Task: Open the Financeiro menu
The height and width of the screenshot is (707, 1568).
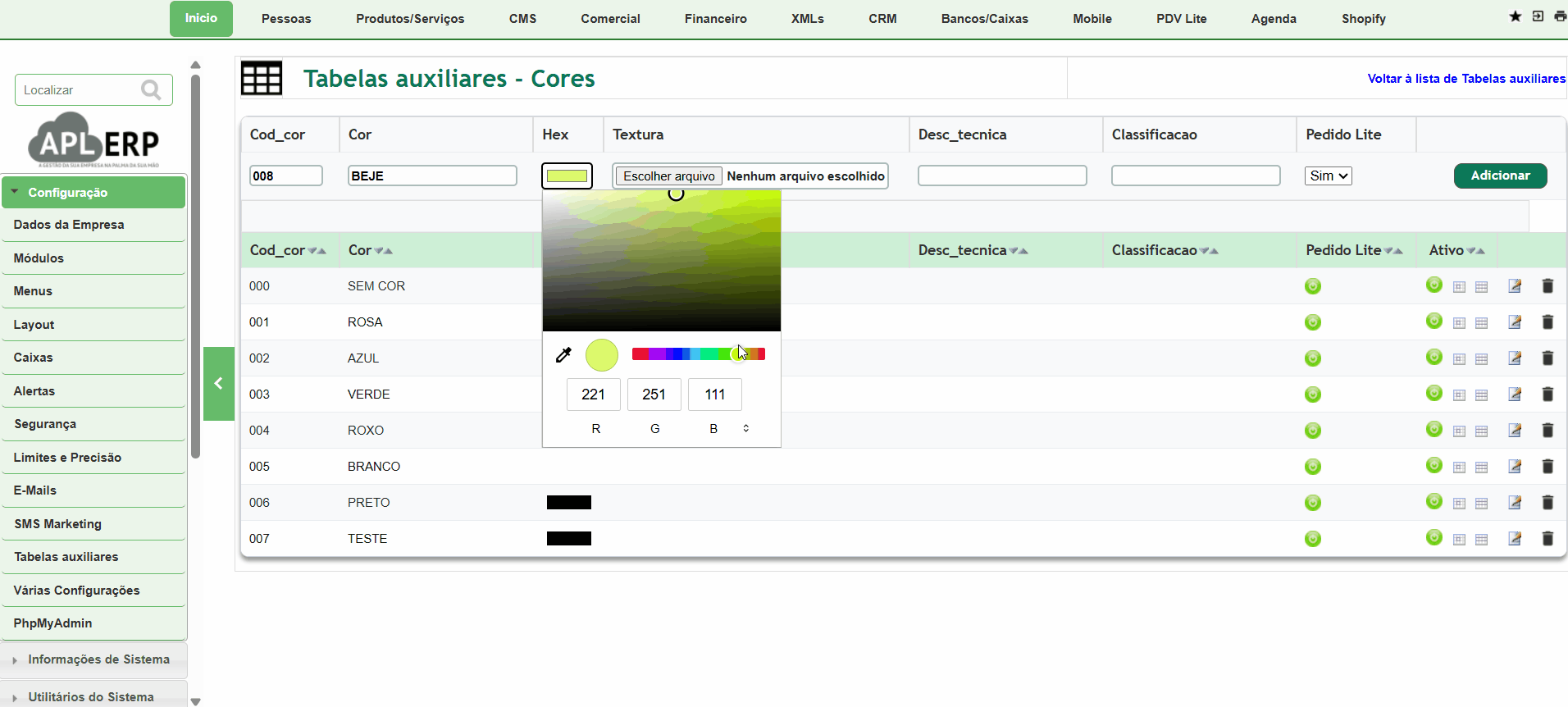Action: [x=716, y=19]
